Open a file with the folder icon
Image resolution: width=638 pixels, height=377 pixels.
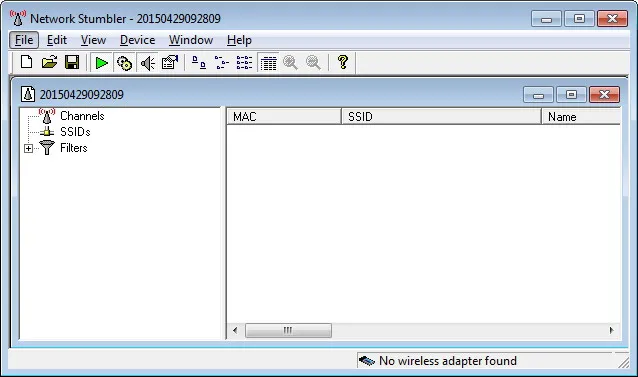click(x=49, y=63)
